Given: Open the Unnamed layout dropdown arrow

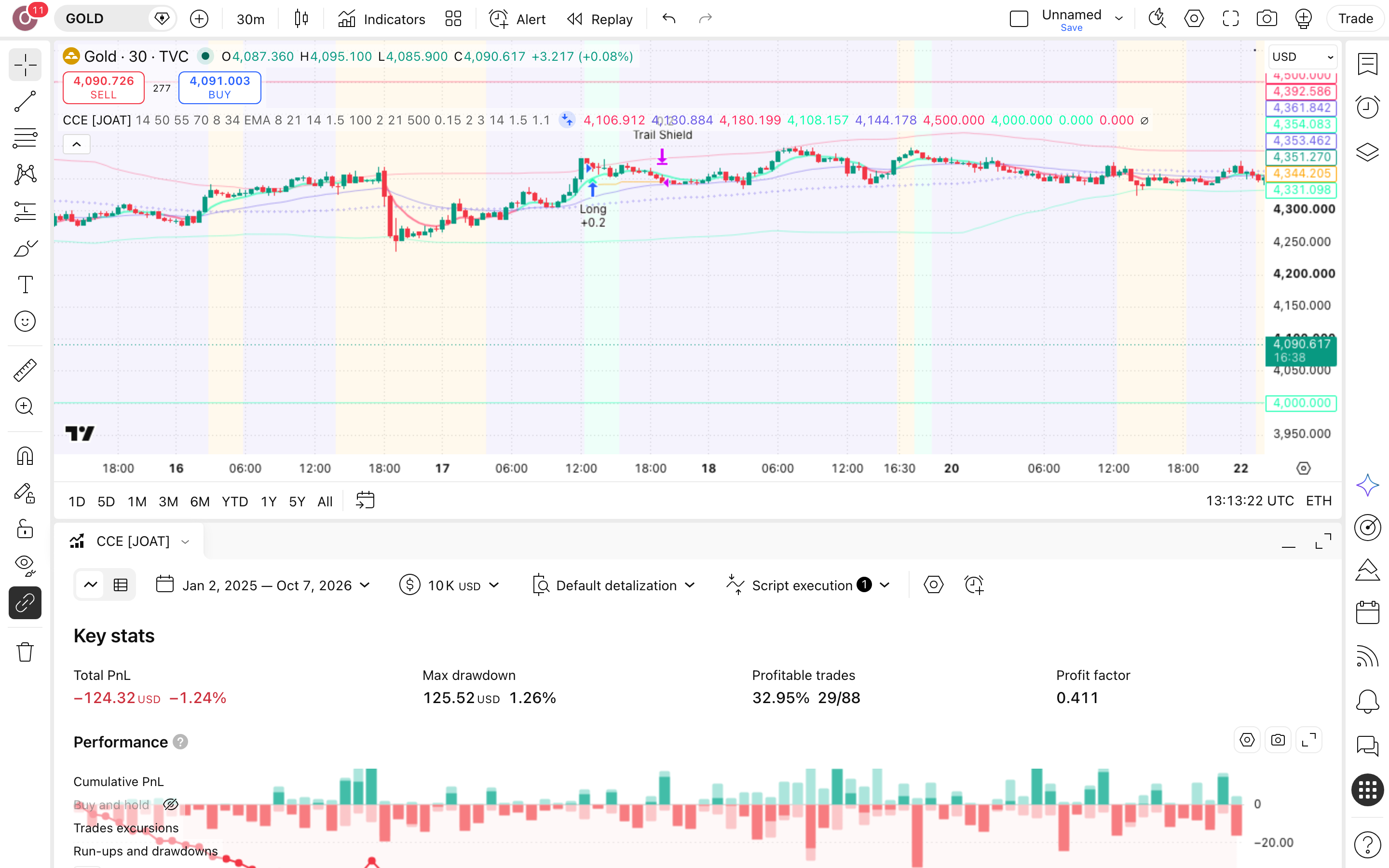Looking at the screenshot, I should [x=1118, y=19].
